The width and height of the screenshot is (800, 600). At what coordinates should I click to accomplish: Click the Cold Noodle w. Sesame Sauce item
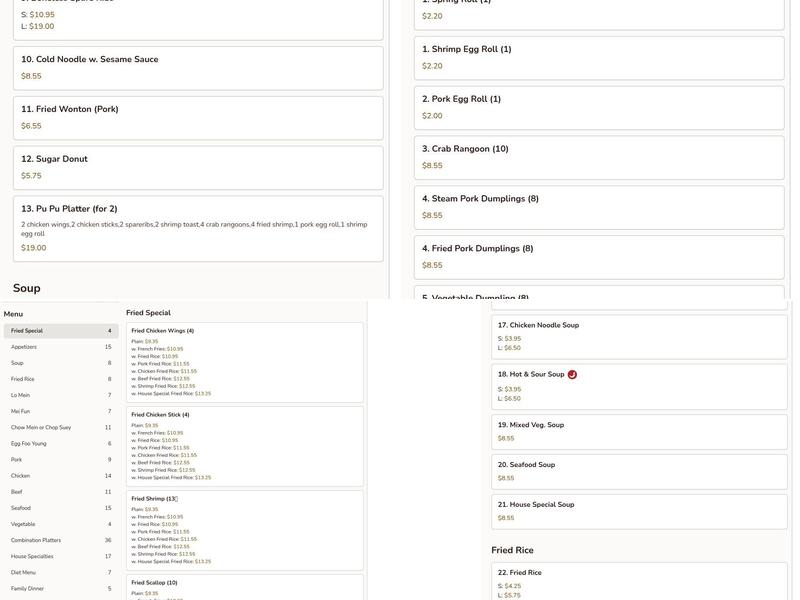(x=197, y=68)
